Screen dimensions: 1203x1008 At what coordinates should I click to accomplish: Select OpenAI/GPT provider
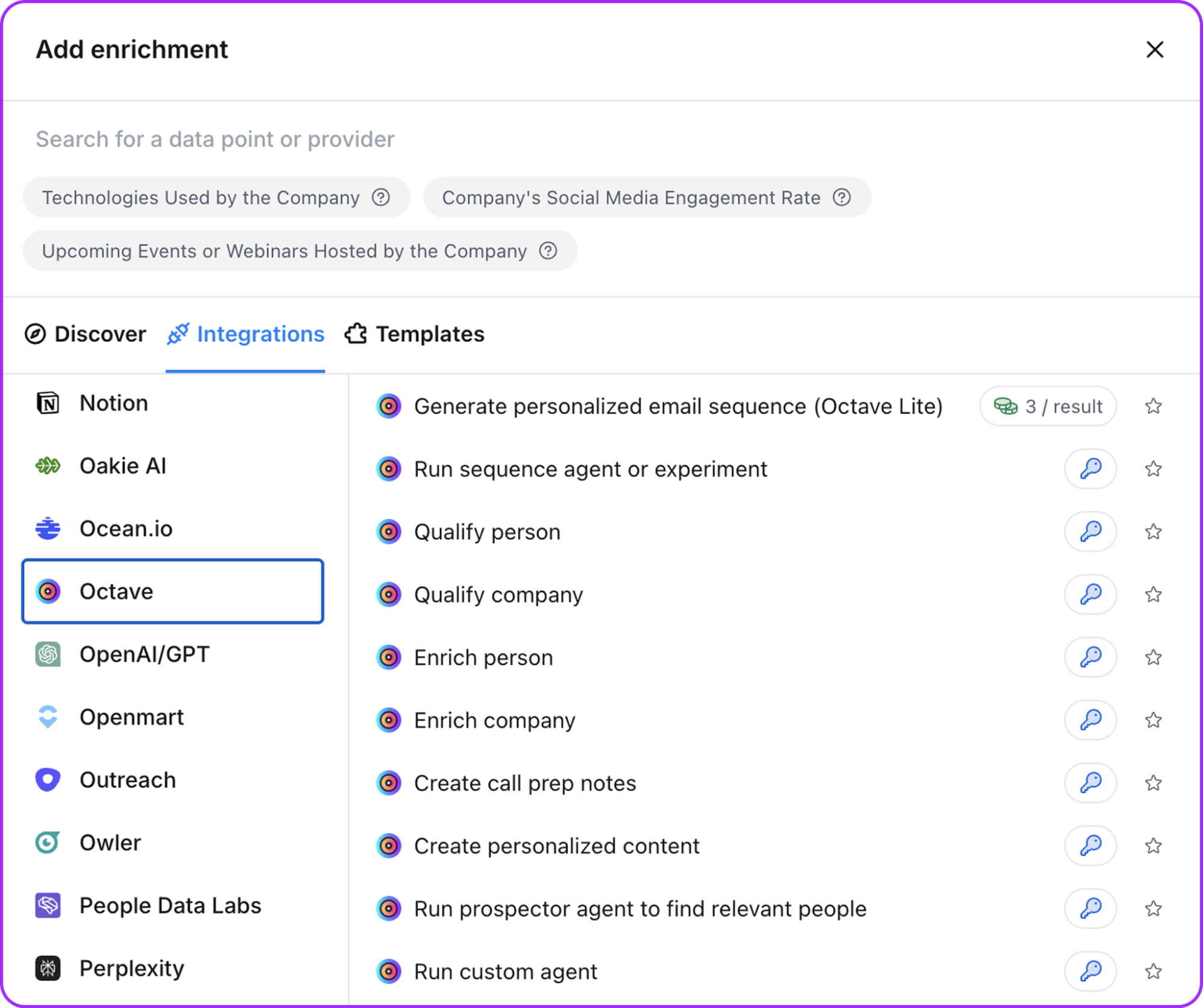pos(173,654)
